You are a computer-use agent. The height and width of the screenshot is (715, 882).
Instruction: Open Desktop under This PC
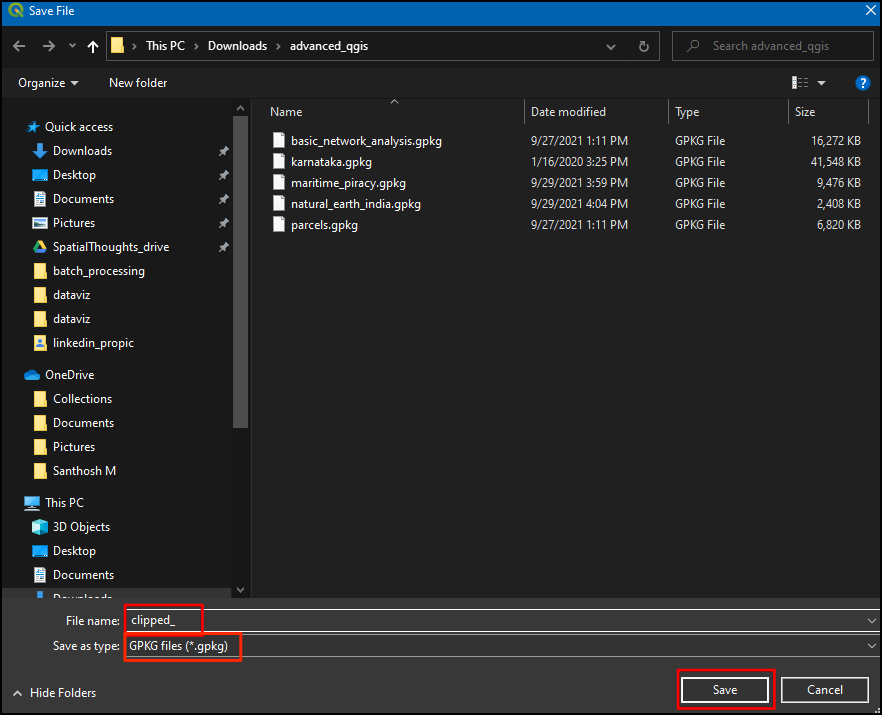(74, 551)
